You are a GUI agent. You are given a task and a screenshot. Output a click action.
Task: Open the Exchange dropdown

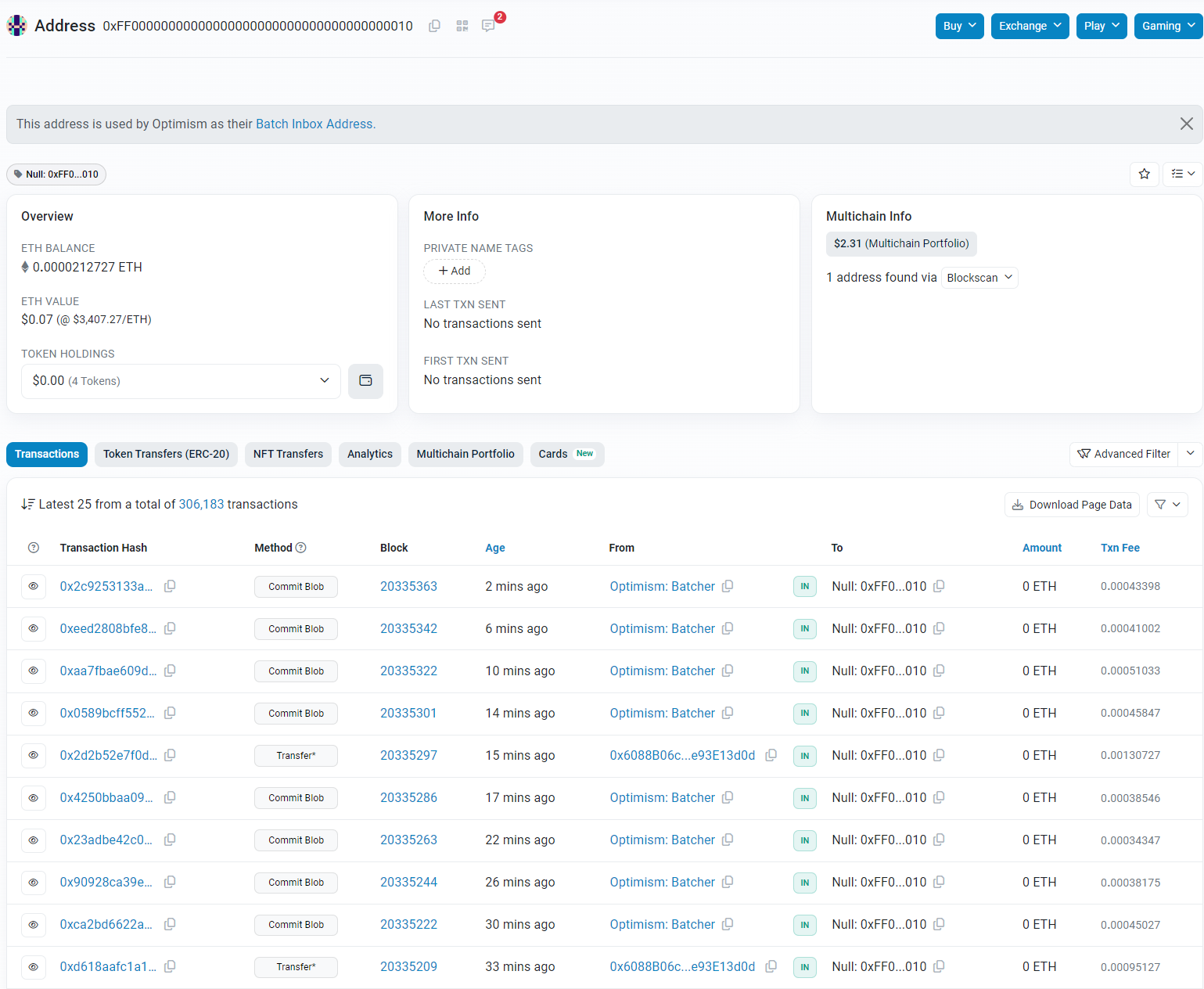(1030, 26)
